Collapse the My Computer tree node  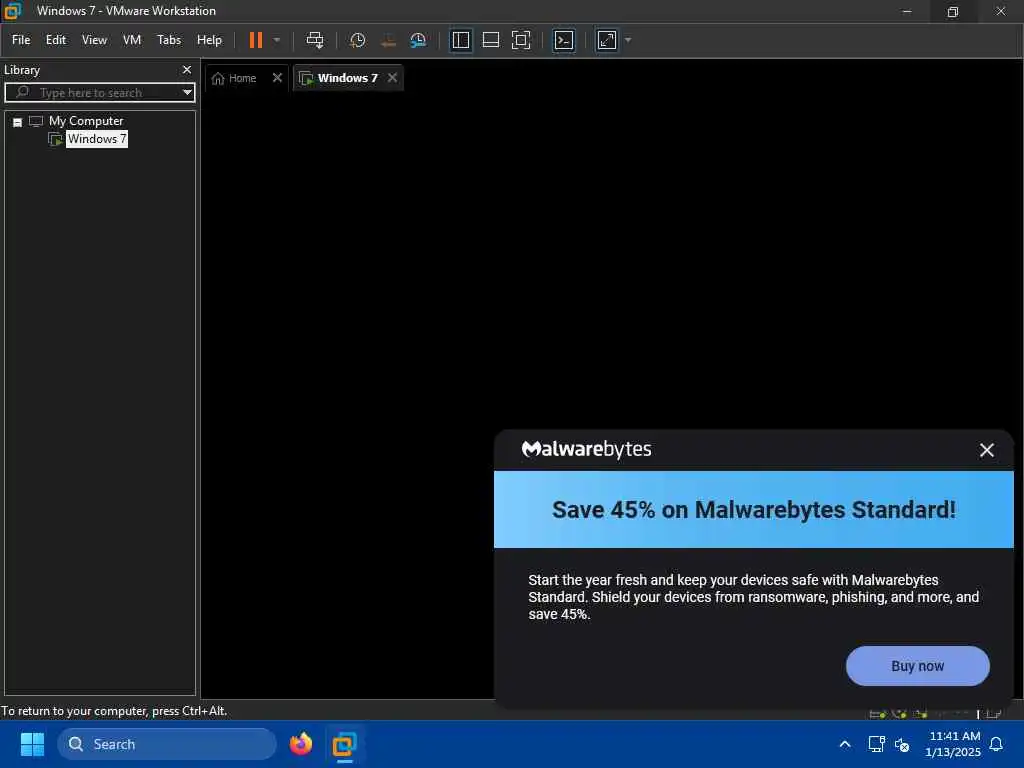(x=18, y=122)
